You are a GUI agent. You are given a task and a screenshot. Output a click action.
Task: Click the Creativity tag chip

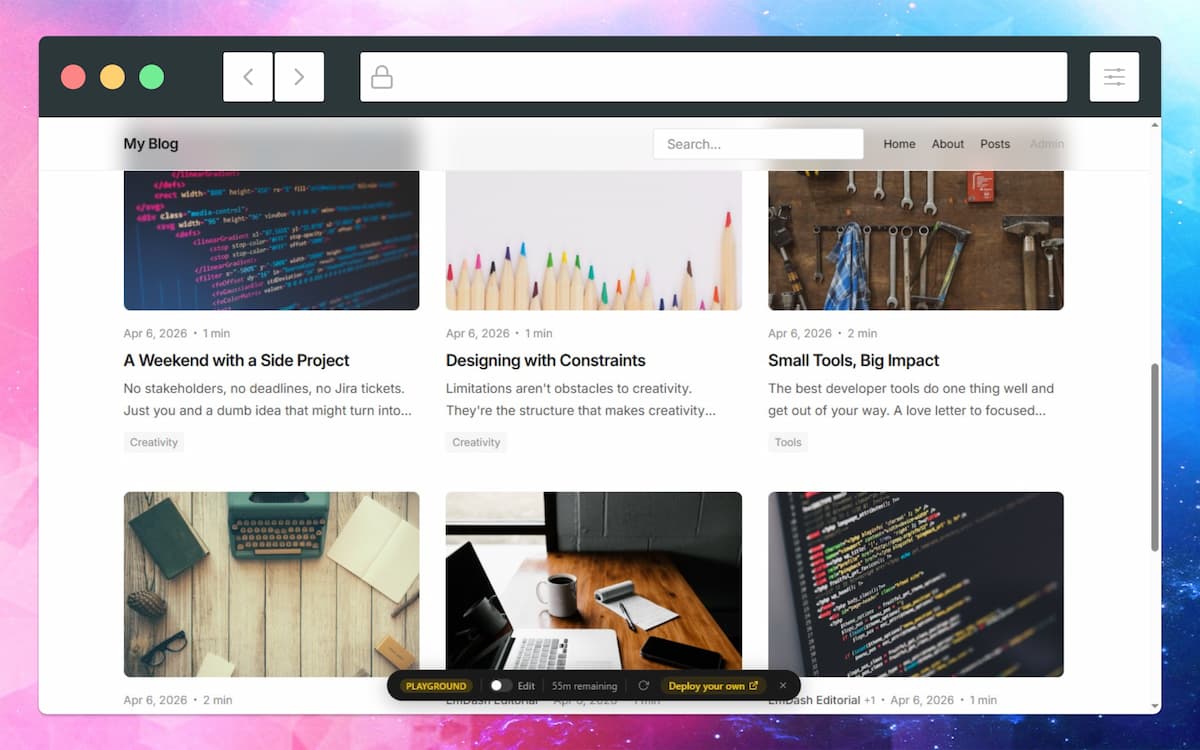[x=154, y=442]
